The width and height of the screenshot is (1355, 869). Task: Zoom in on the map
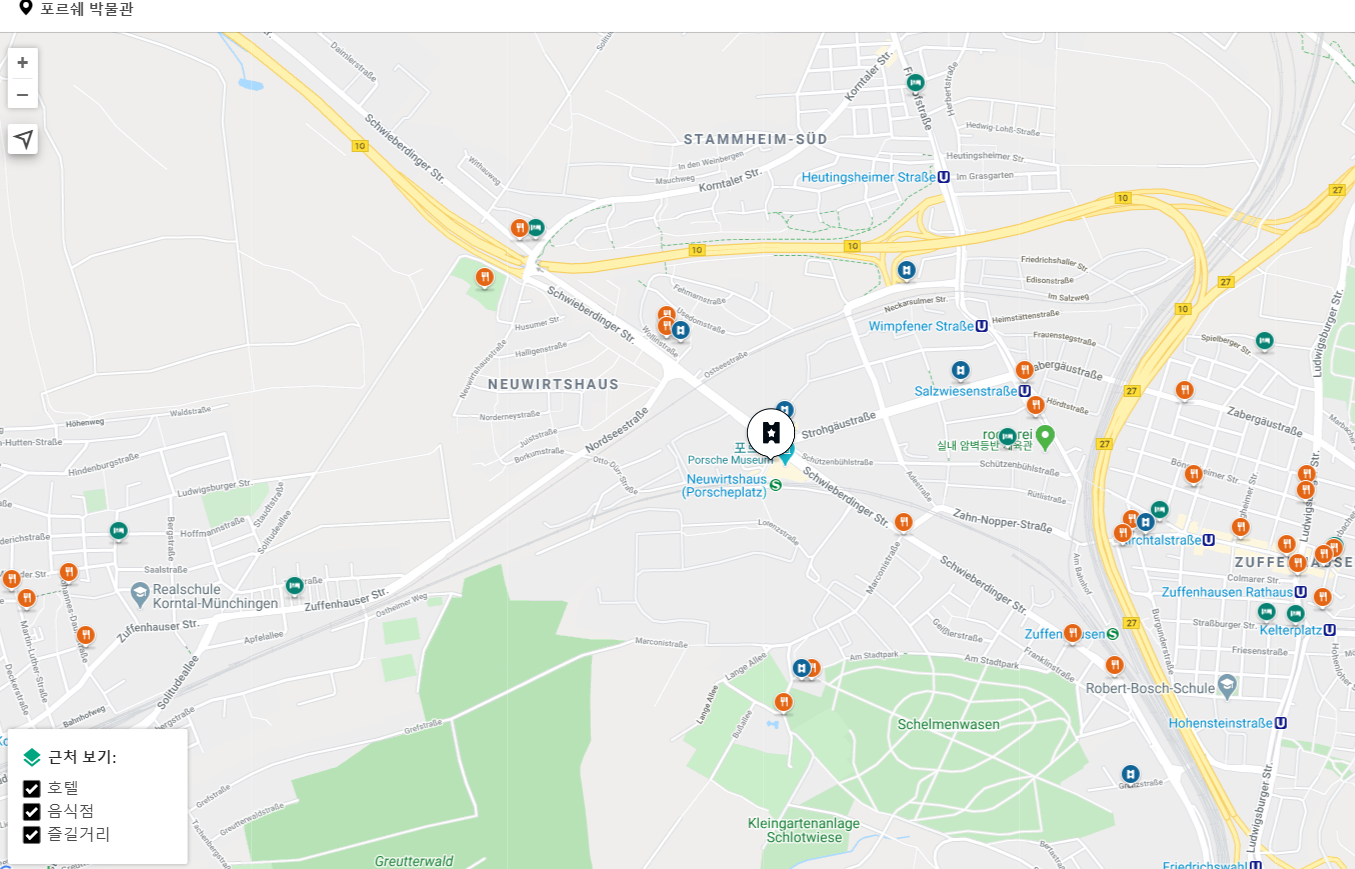tap(22, 63)
